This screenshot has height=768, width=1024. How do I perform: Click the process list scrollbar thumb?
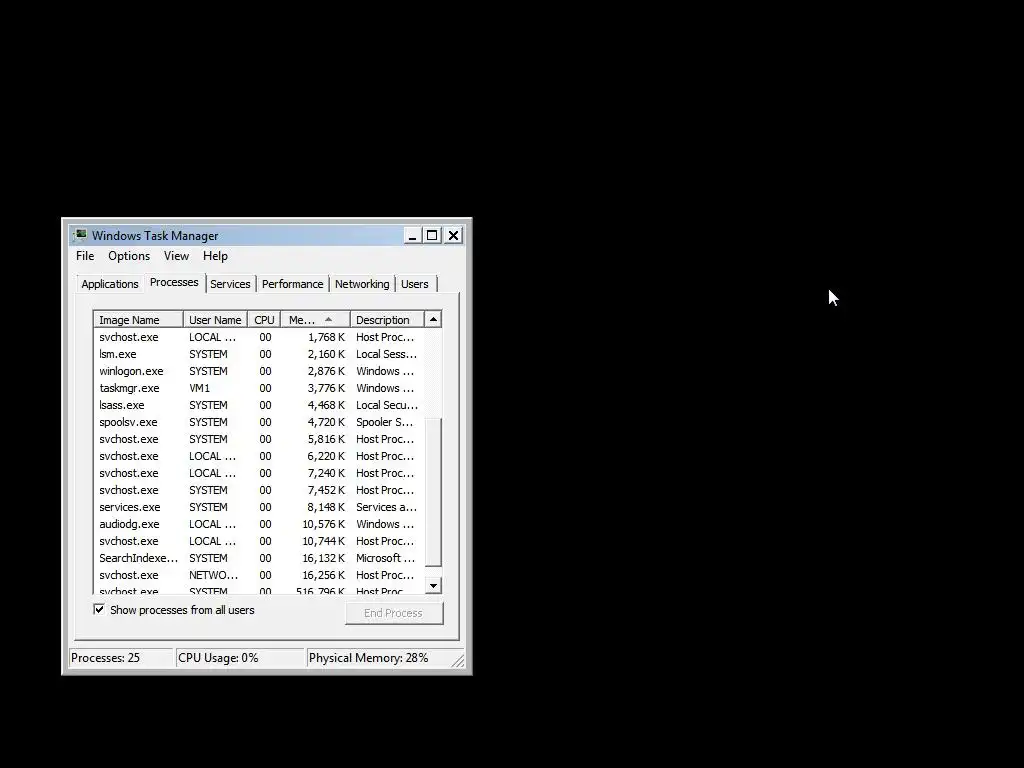[x=433, y=492]
